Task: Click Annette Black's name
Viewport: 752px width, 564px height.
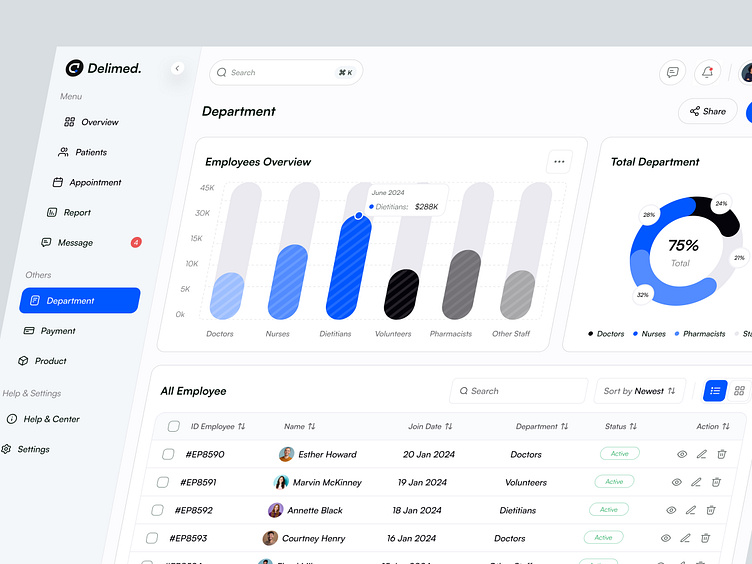Action: click(315, 511)
